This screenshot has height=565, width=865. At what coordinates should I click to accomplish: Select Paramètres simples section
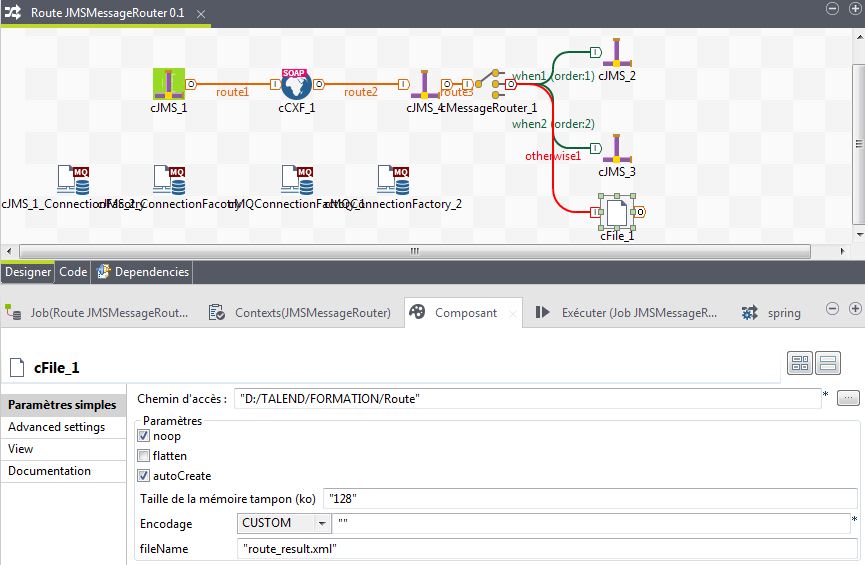coord(63,405)
